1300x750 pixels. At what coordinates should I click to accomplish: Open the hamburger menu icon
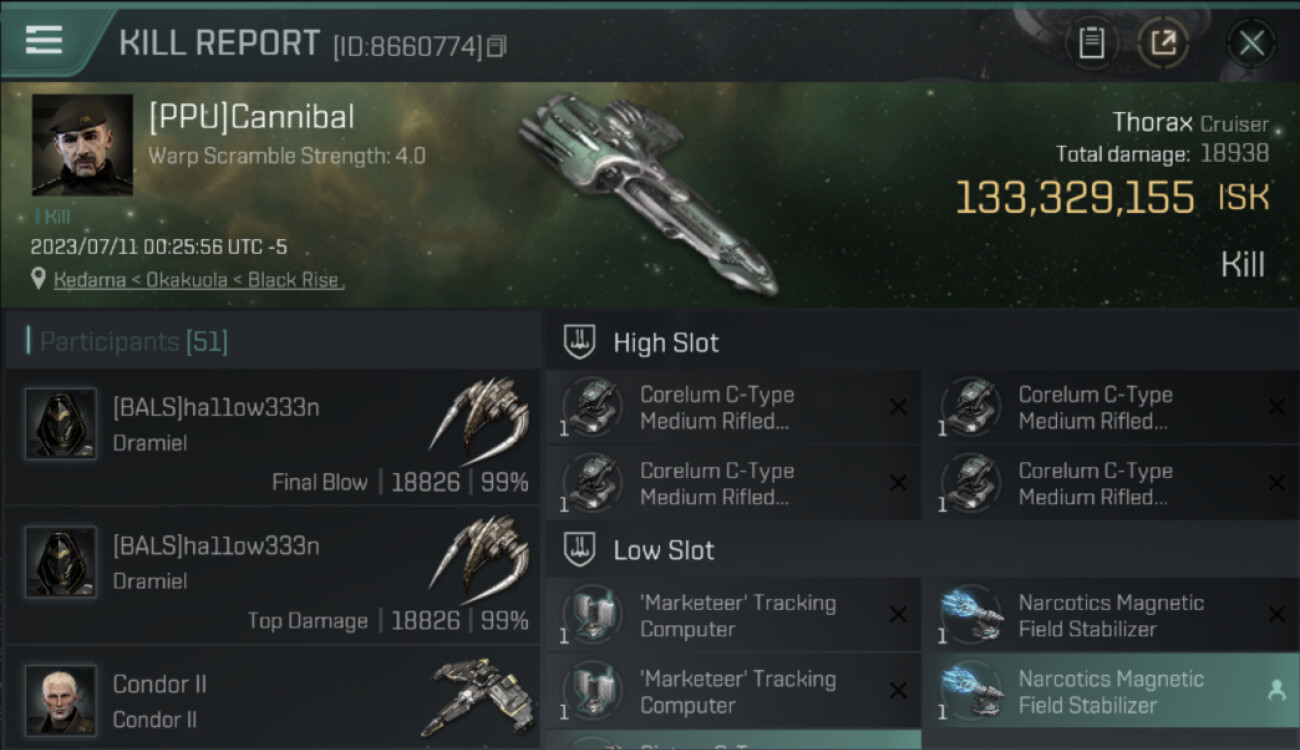pos(44,39)
